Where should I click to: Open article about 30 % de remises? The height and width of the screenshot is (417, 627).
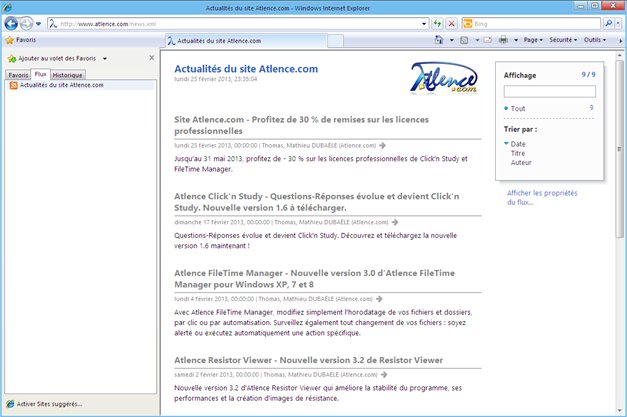[x=302, y=125]
